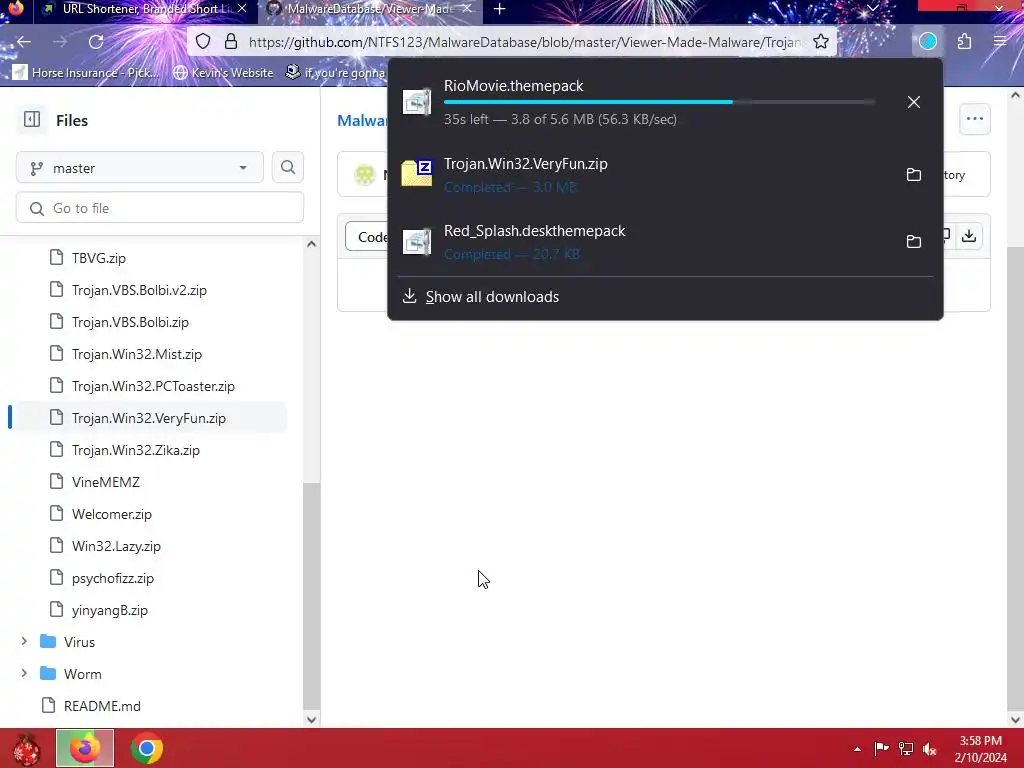Open the network tray icon
Screen dimensions: 1024x768
906,748
